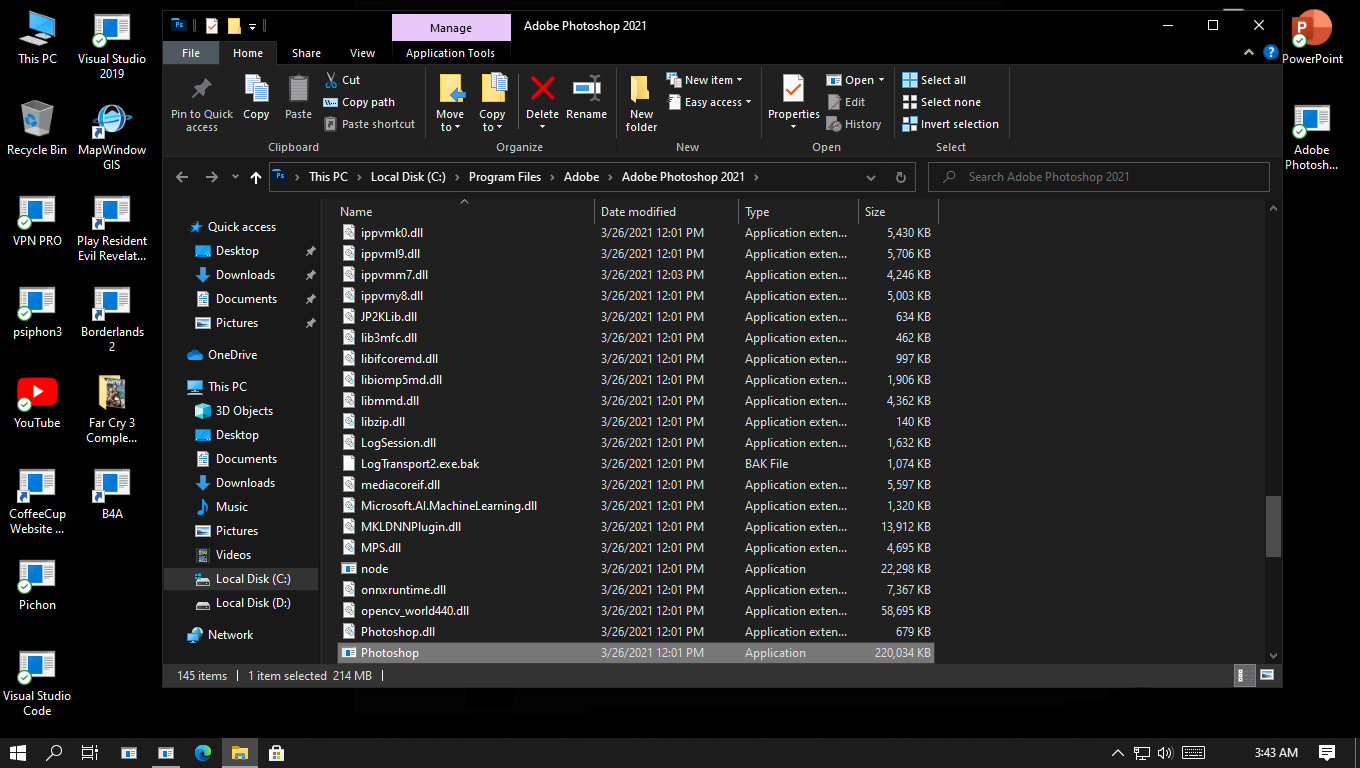
Task: Open recent locations dropdown arrow
Action: tap(235, 177)
